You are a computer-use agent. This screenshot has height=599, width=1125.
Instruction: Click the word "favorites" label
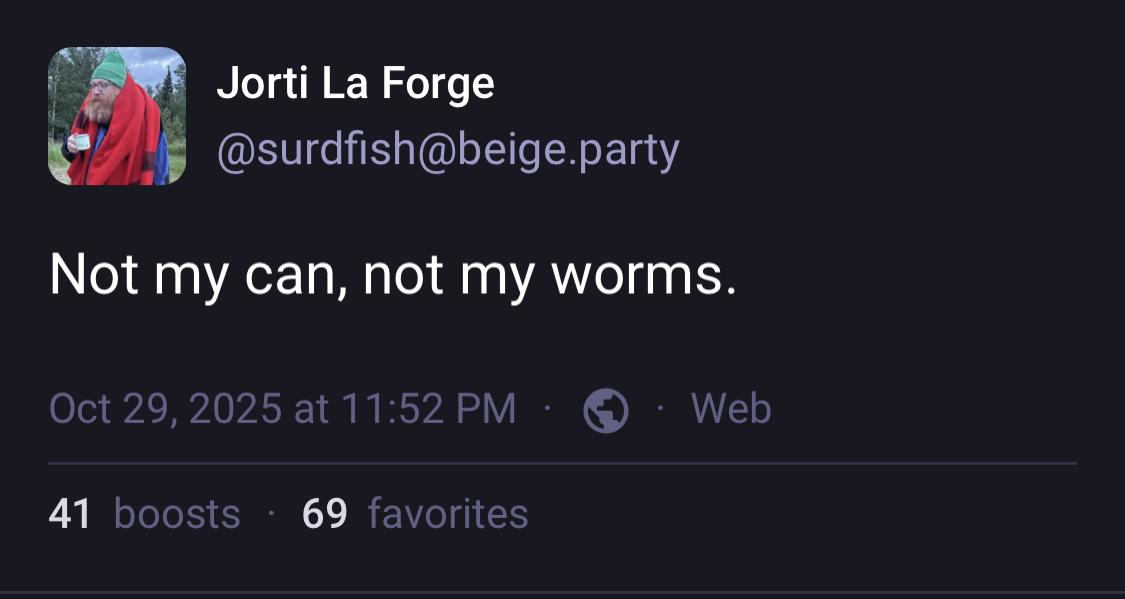click(447, 514)
